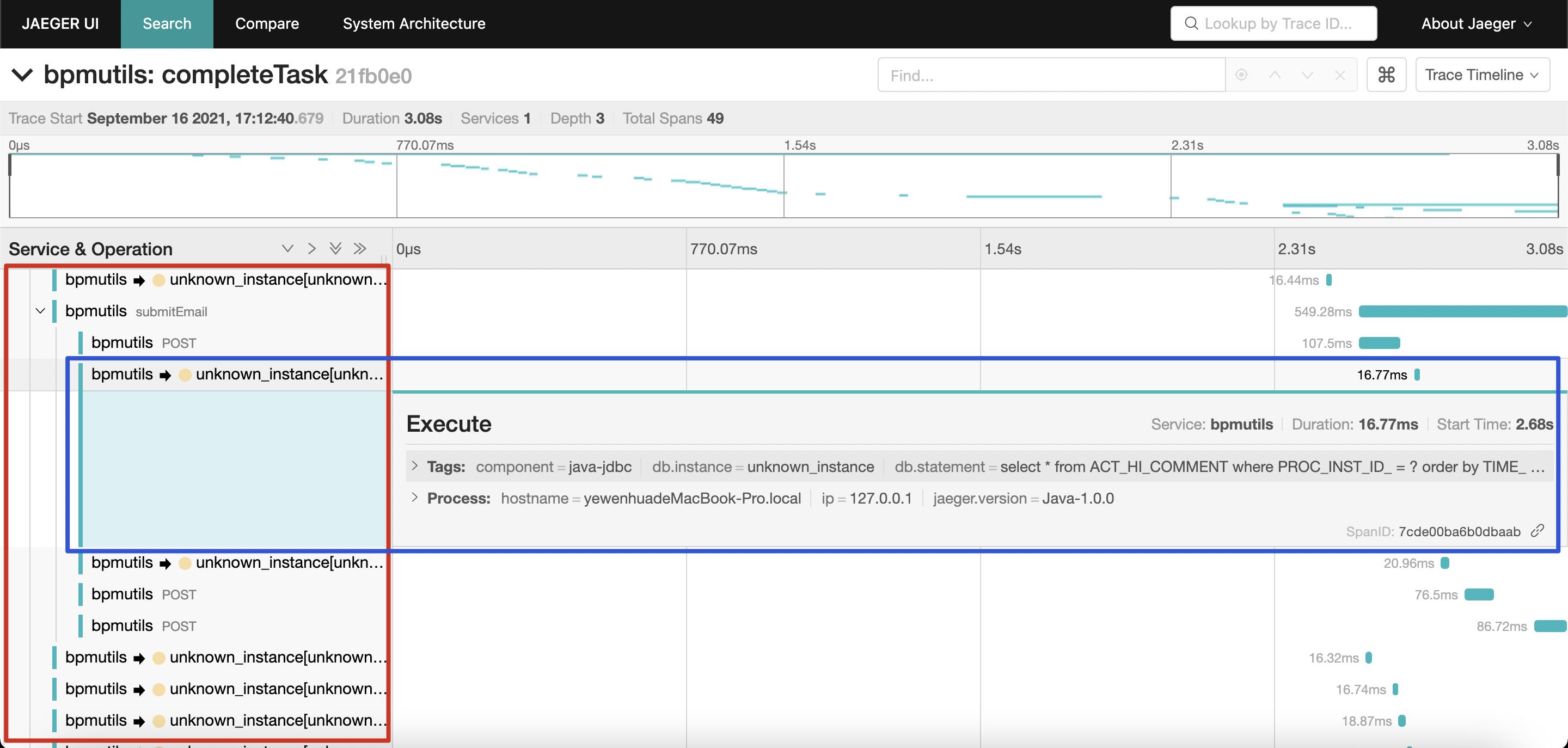The width and height of the screenshot is (1568, 748).
Task: Collapse one level of spans icon
Action: click(x=311, y=248)
